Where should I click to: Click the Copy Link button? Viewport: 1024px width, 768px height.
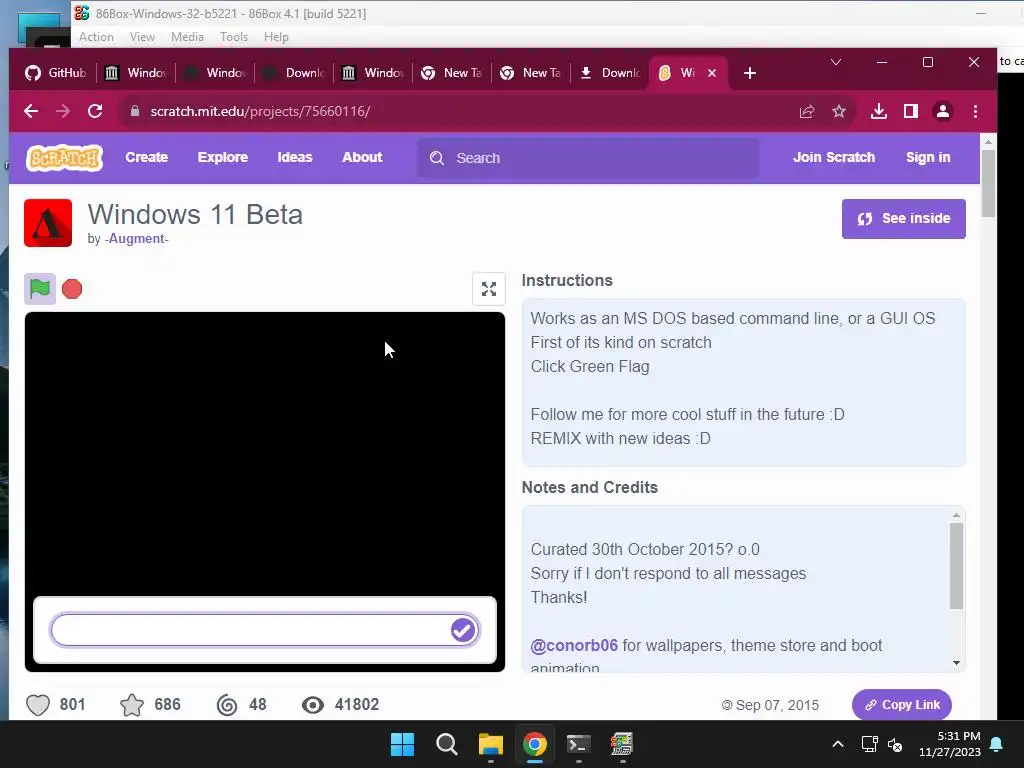click(x=901, y=705)
